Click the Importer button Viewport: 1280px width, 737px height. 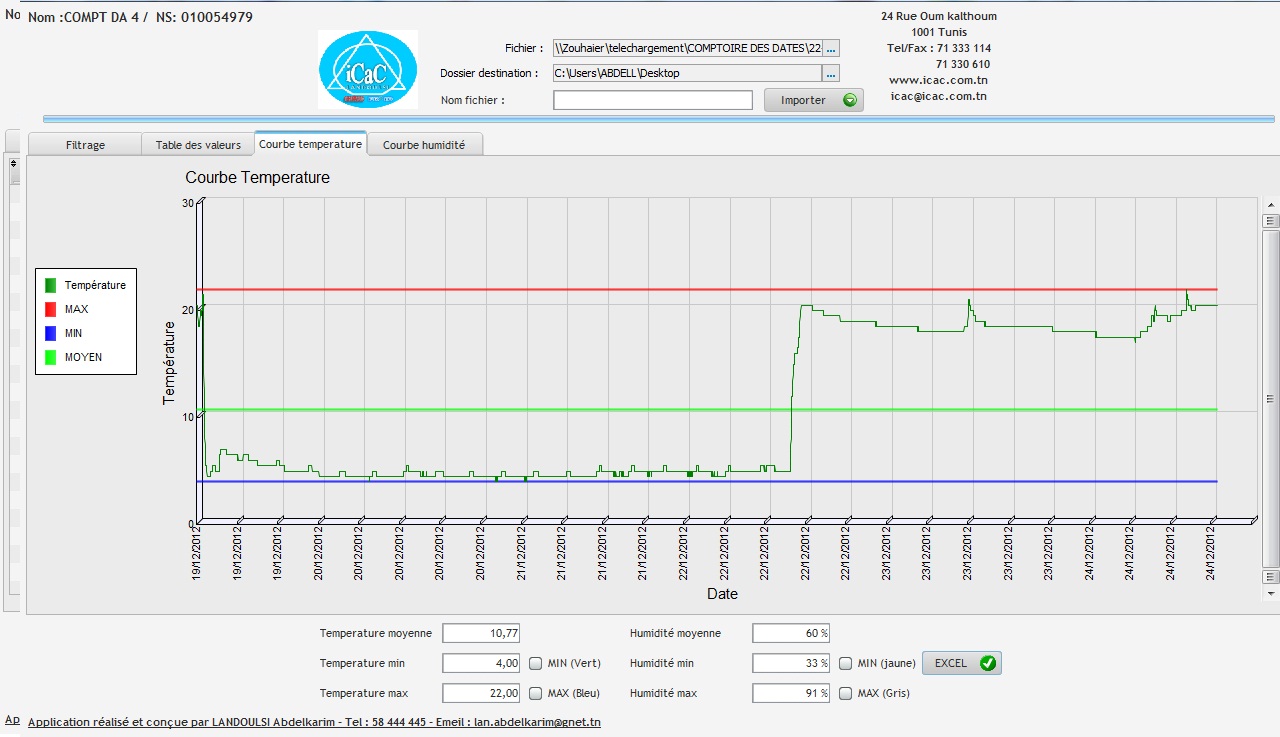(x=814, y=100)
